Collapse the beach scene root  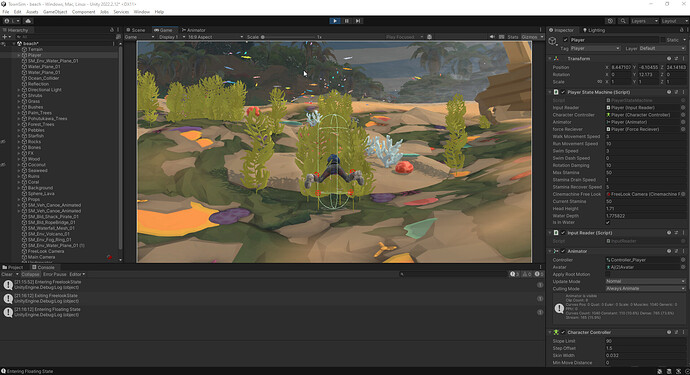(x=13, y=44)
